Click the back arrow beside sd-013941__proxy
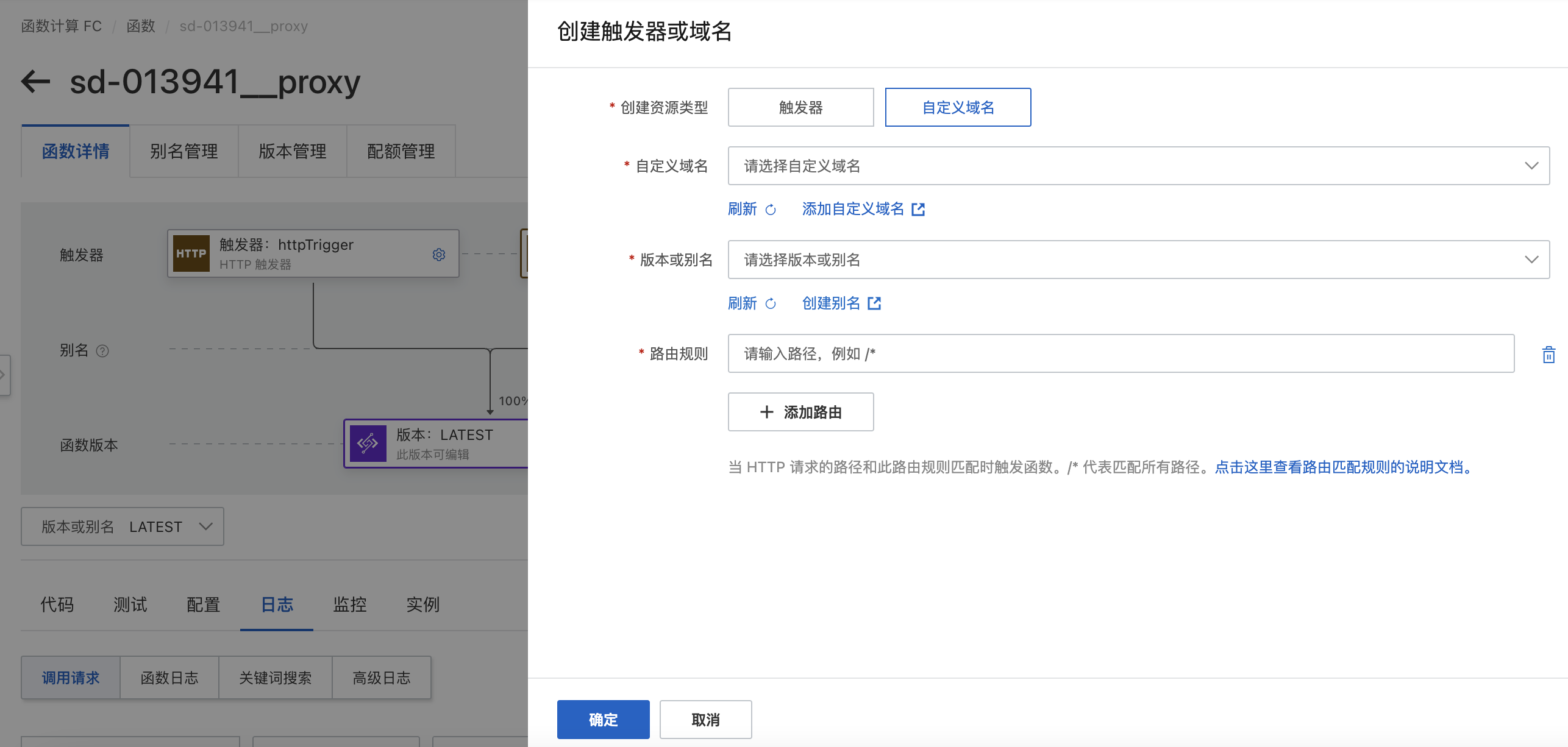 coord(35,82)
